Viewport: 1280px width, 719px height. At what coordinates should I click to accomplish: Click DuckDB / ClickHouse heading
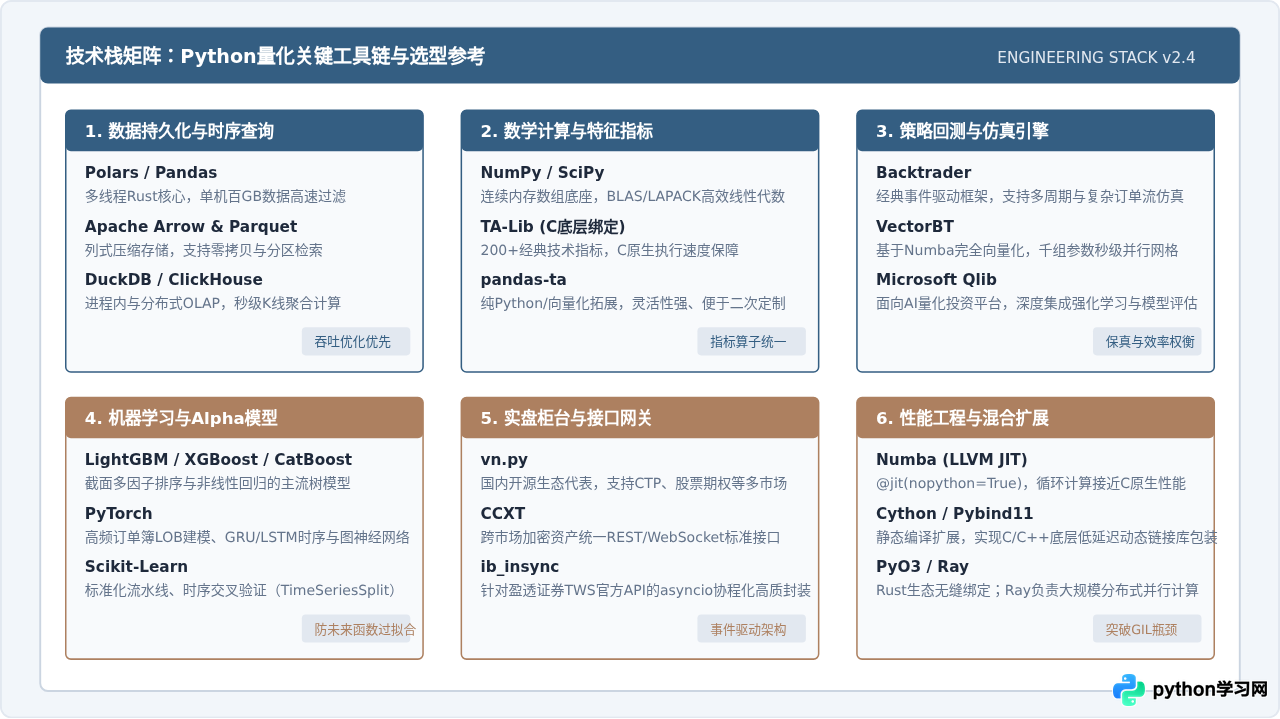tap(174, 280)
